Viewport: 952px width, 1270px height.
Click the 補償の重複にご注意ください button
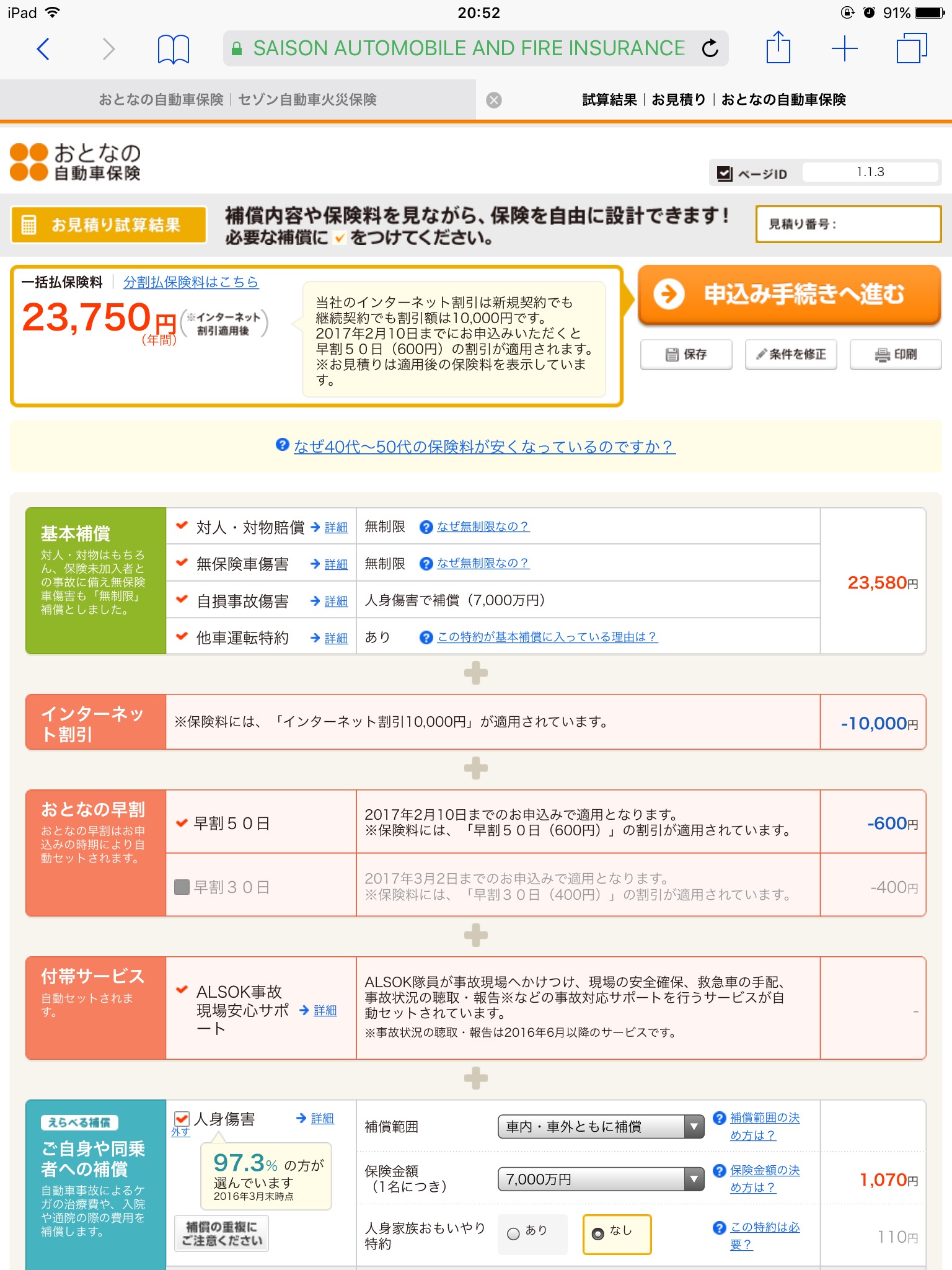(222, 1233)
